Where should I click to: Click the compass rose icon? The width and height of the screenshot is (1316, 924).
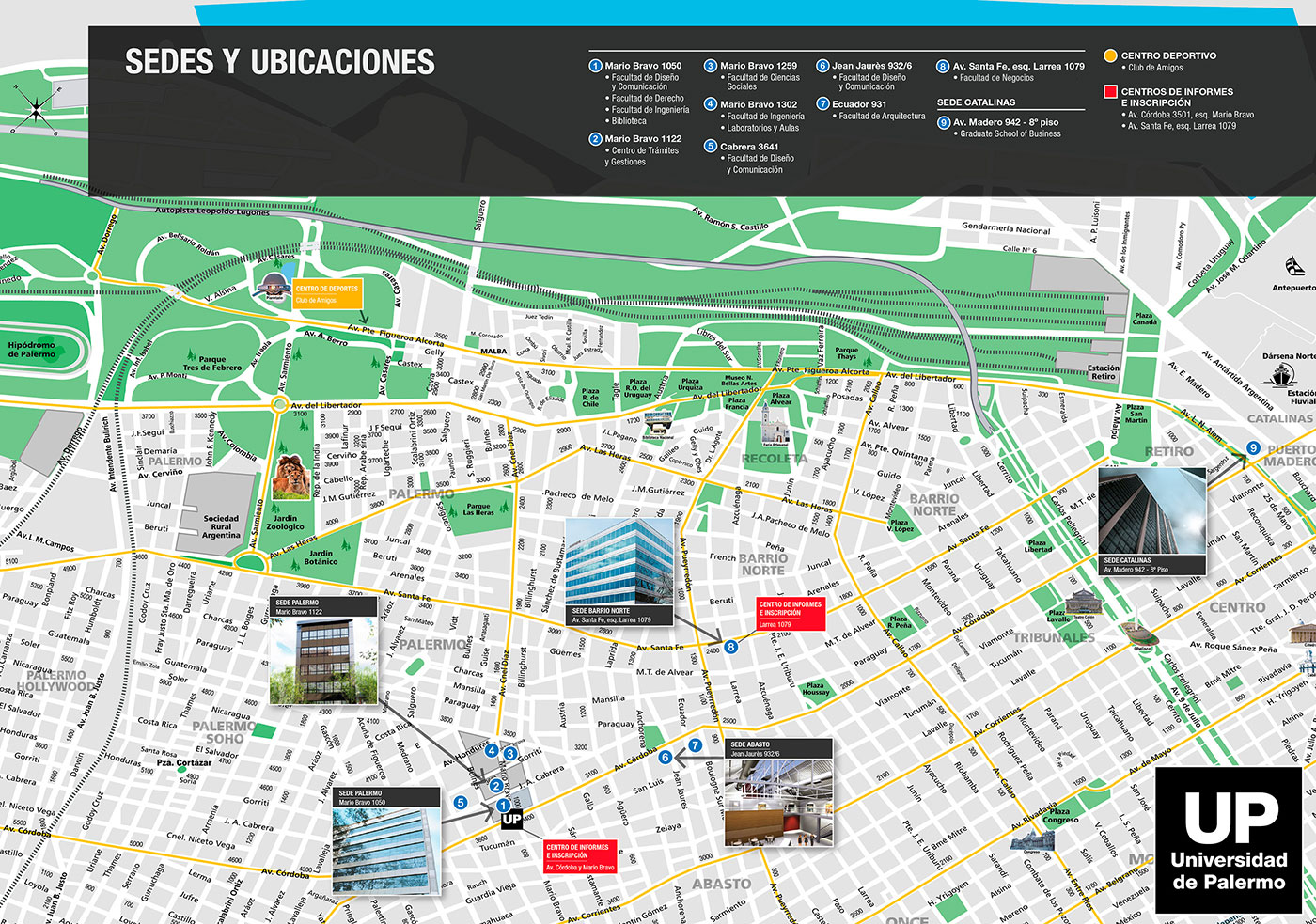click(37, 111)
